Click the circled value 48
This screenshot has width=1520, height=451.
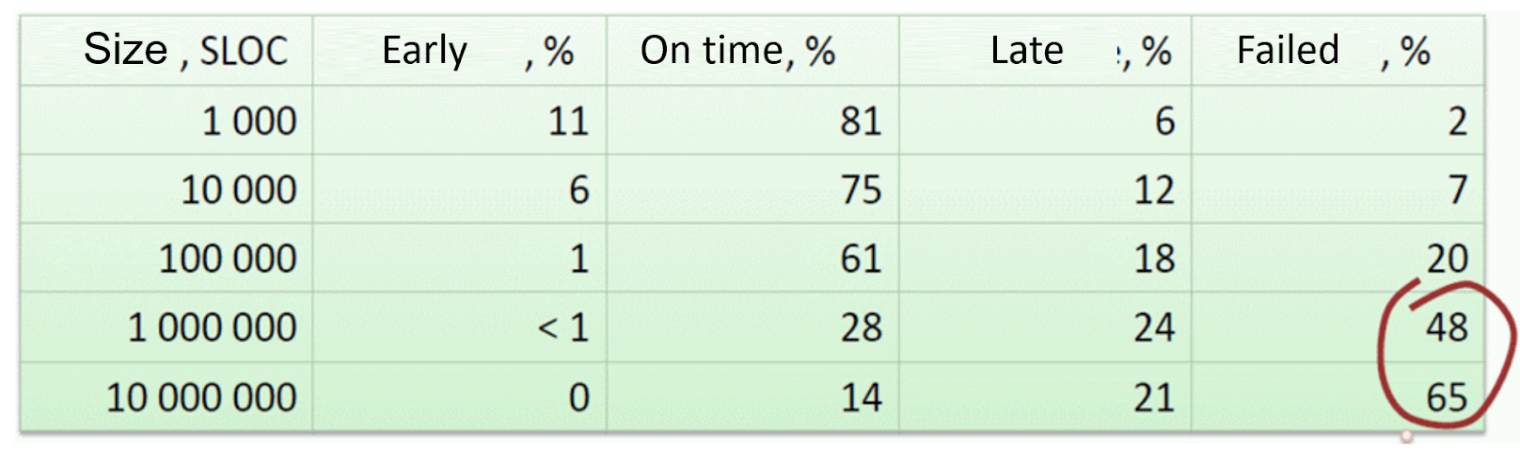(1446, 327)
